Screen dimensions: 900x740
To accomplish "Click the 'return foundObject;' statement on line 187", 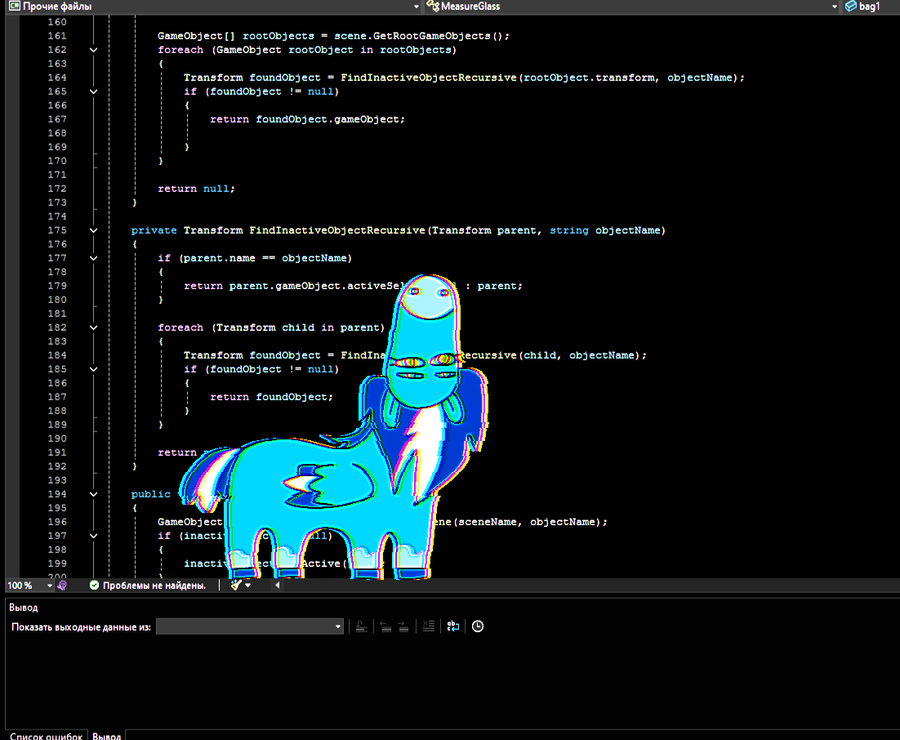I will click(x=271, y=397).
